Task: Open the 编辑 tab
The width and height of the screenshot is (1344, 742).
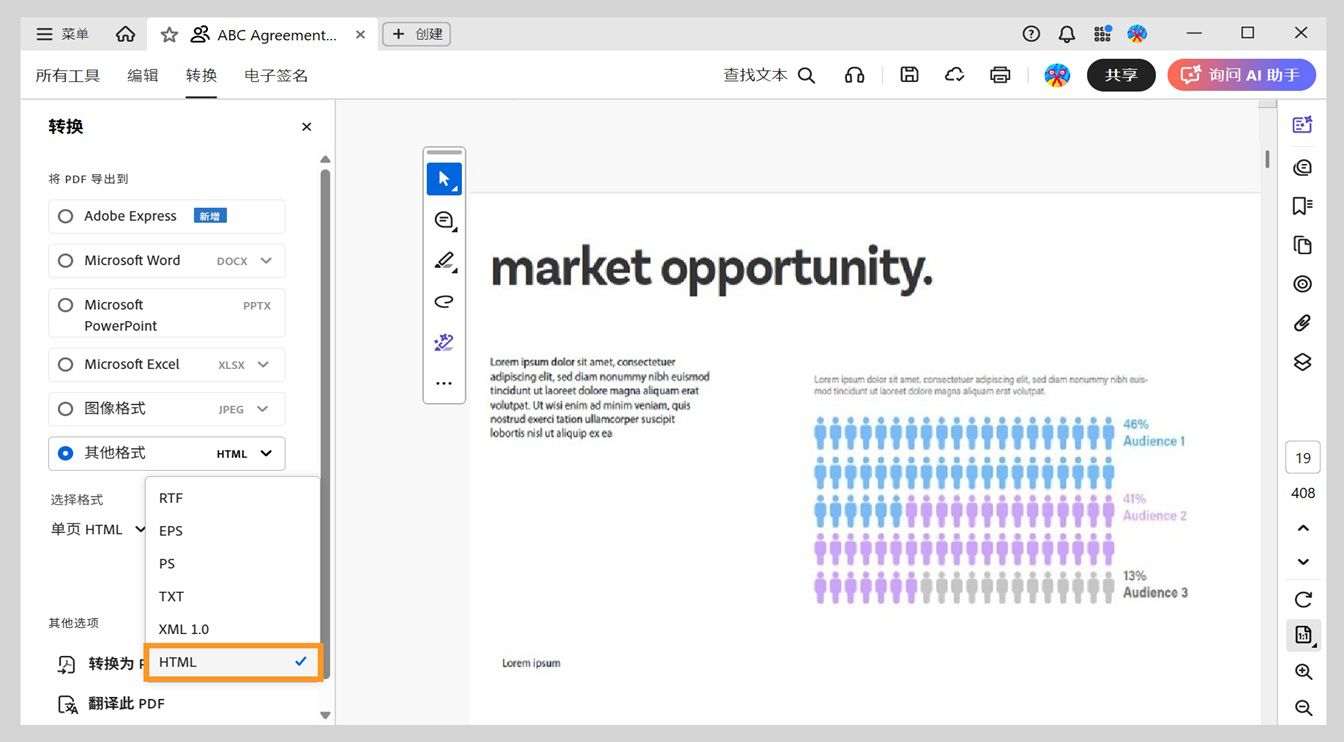Action: tap(143, 75)
